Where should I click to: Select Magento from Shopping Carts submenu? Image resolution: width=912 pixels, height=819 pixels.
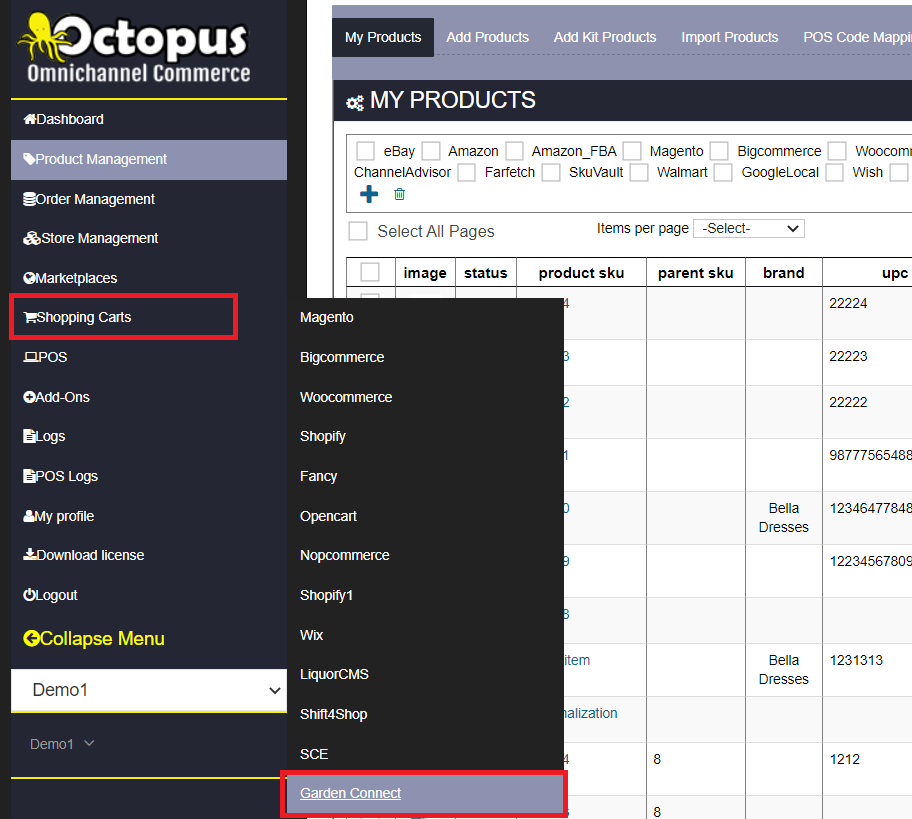[x=327, y=318]
